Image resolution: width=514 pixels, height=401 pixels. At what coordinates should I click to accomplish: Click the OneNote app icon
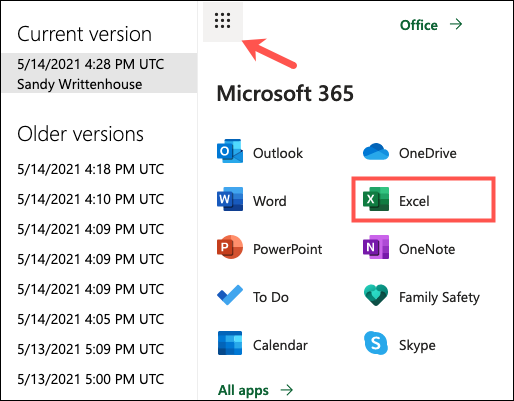[x=376, y=247]
